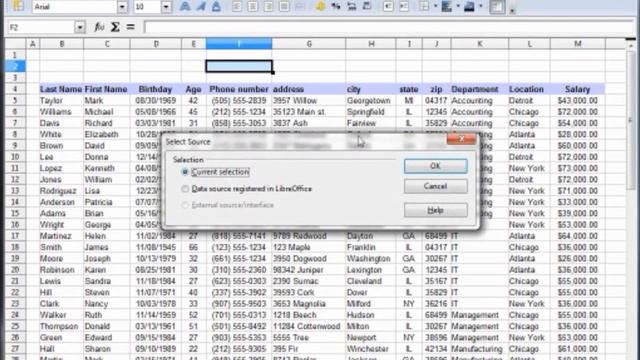Click the font size field showing 10
This screenshot has width=640, height=360.
147,7
